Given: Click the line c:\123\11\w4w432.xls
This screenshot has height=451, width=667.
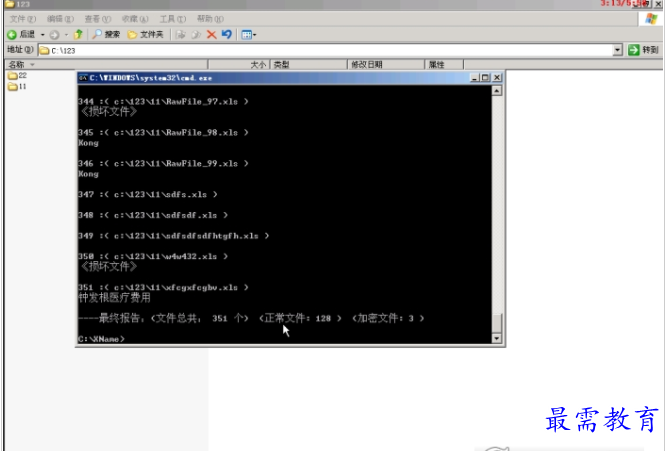Looking at the screenshot, I should click(x=153, y=257).
